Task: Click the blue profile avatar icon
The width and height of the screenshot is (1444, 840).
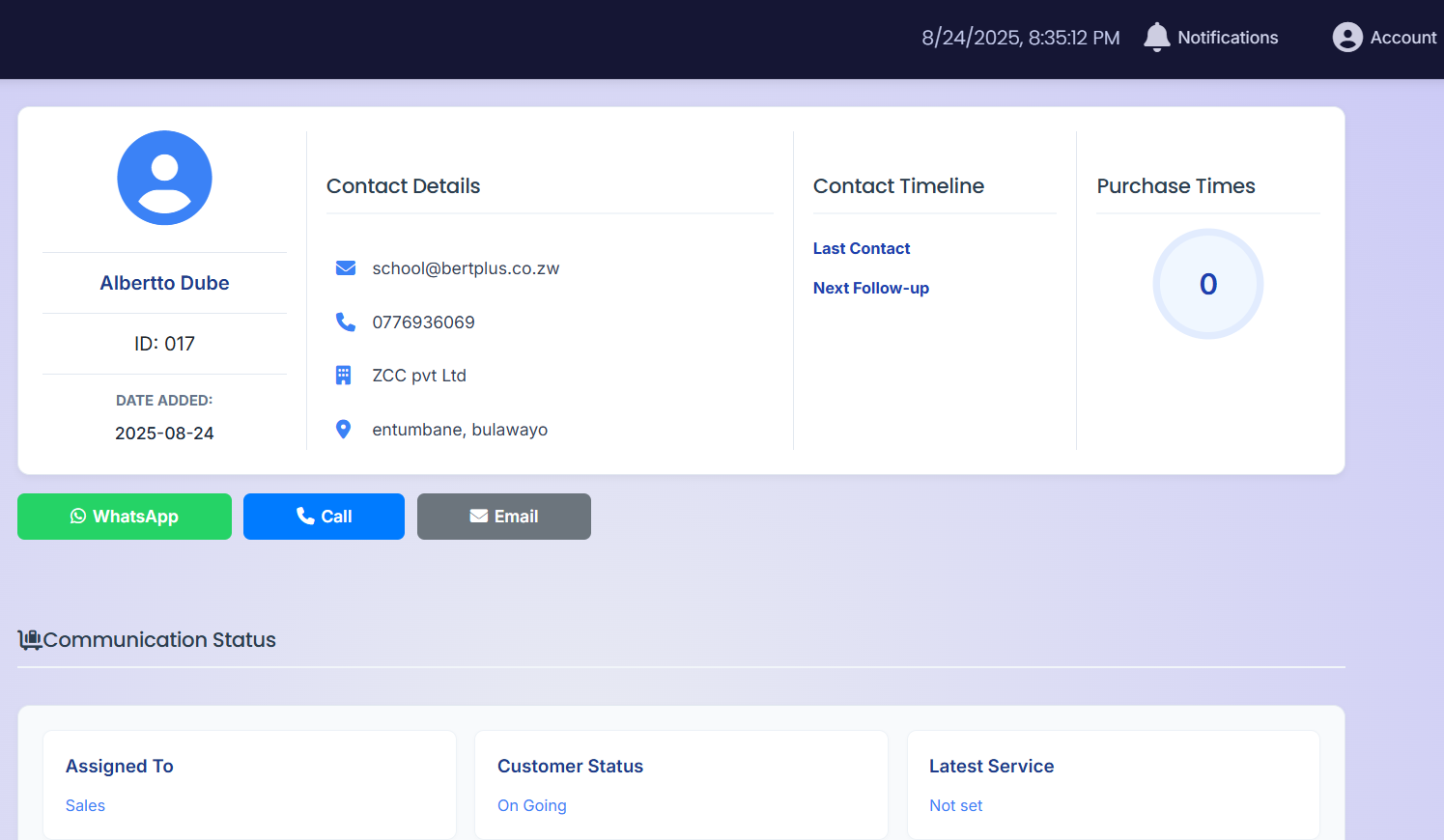Action: 164,178
